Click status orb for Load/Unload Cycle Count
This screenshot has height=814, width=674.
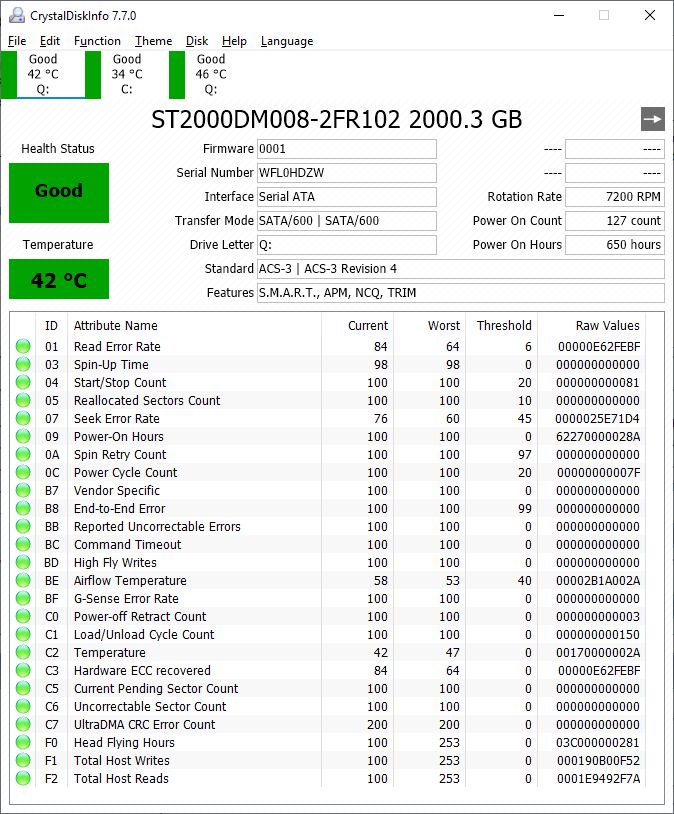click(23, 634)
